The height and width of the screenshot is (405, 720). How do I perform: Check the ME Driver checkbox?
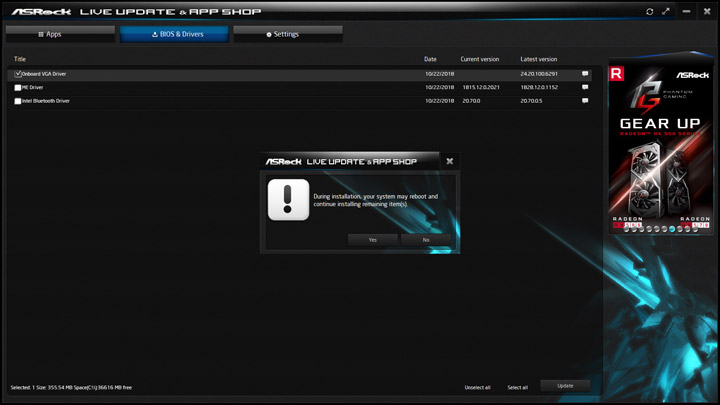pyautogui.click(x=18, y=87)
